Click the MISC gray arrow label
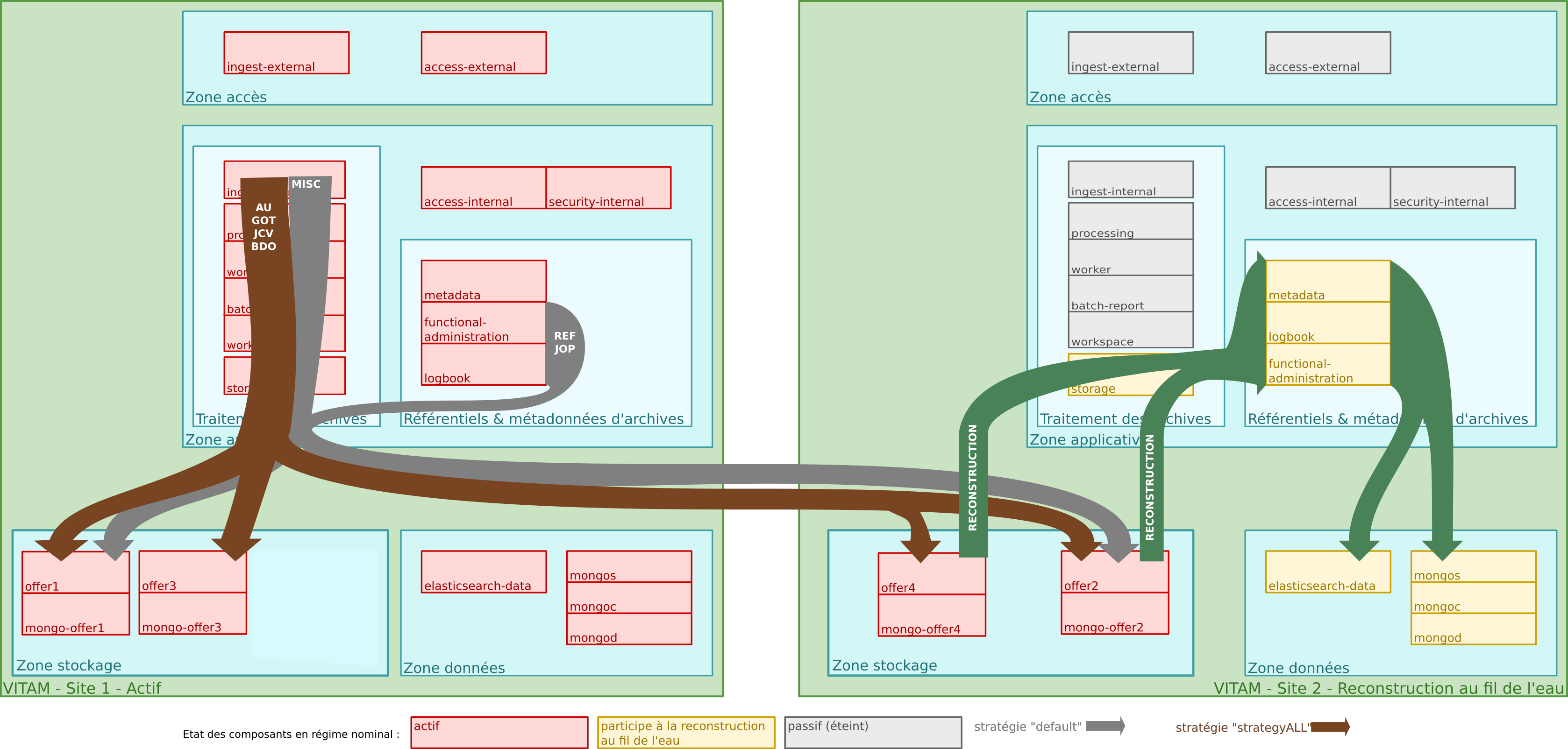The height and width of the screenshot is (749, 1568). (306, 184)
